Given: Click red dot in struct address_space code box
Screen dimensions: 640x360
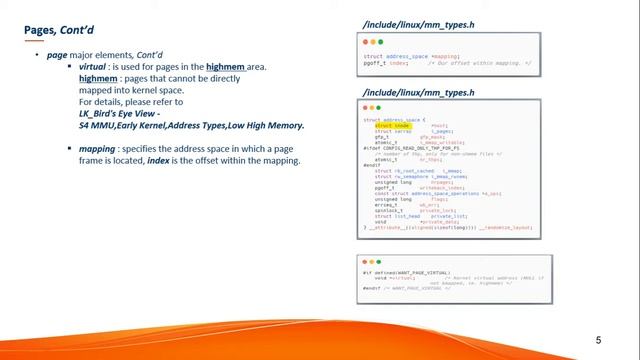Looking at the screenshot, I should tap(365, 108).
